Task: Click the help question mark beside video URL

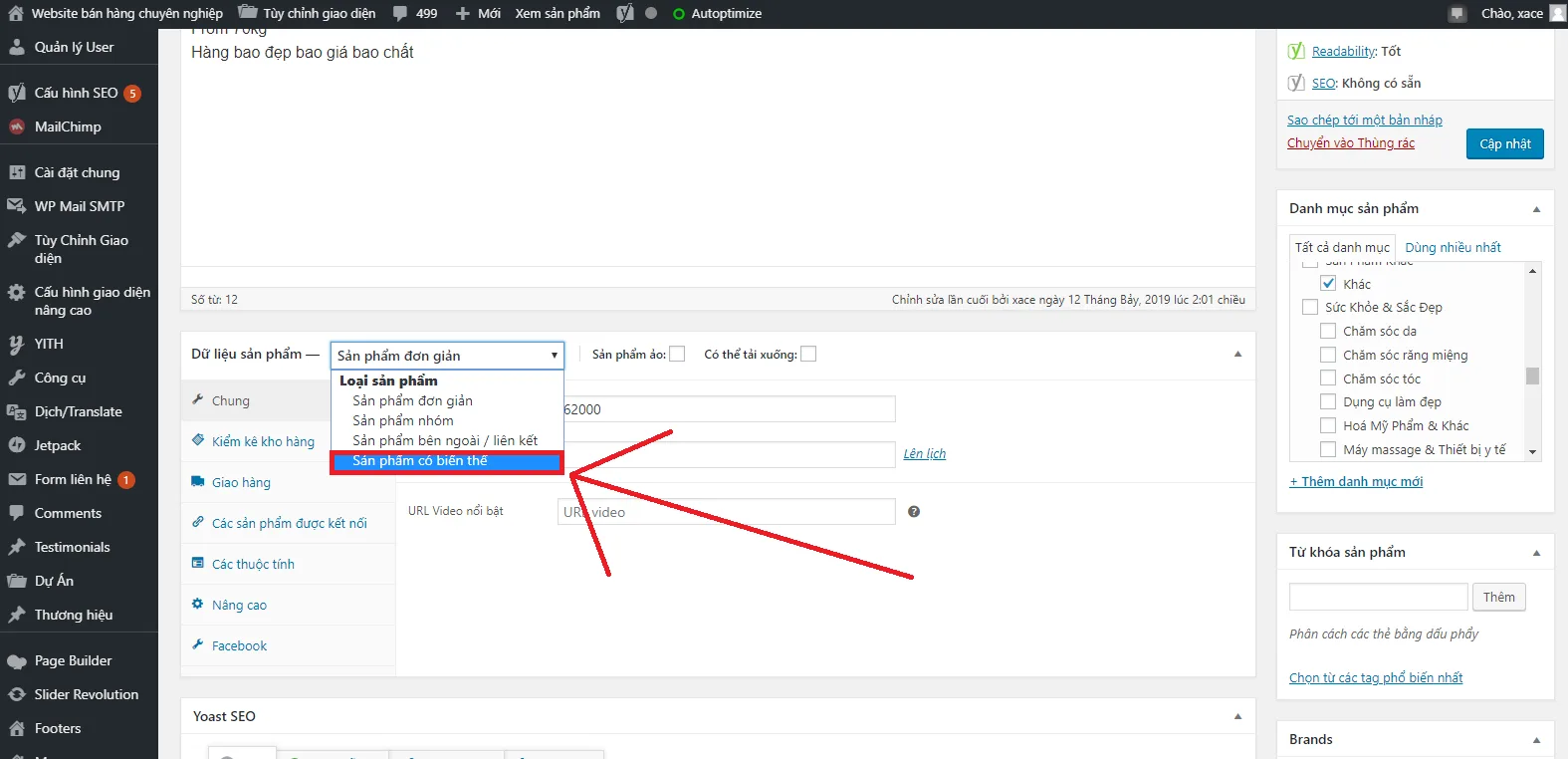Action: coord(914,512)
